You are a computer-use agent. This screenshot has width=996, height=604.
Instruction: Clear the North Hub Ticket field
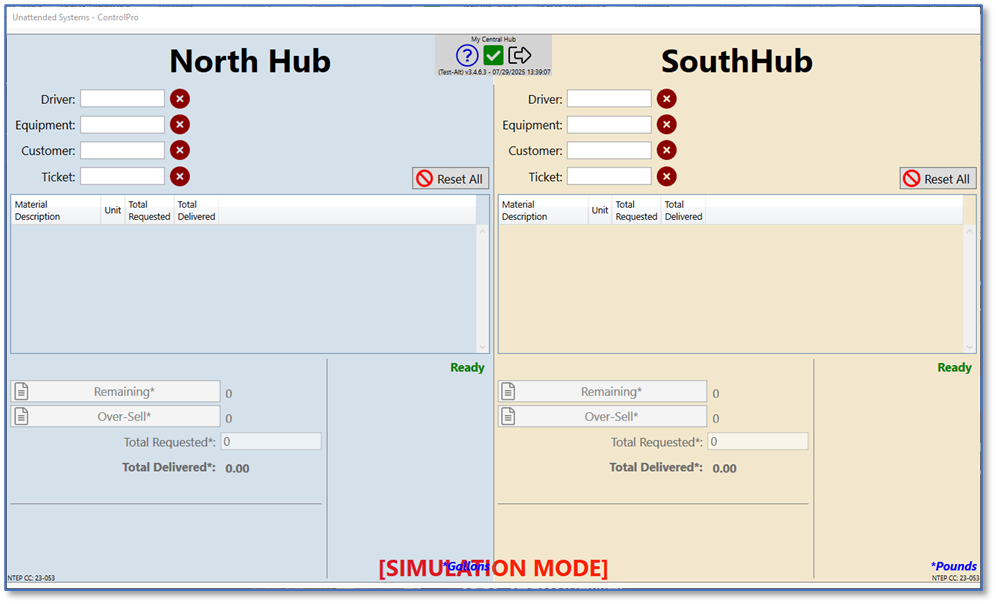(180, 177)
